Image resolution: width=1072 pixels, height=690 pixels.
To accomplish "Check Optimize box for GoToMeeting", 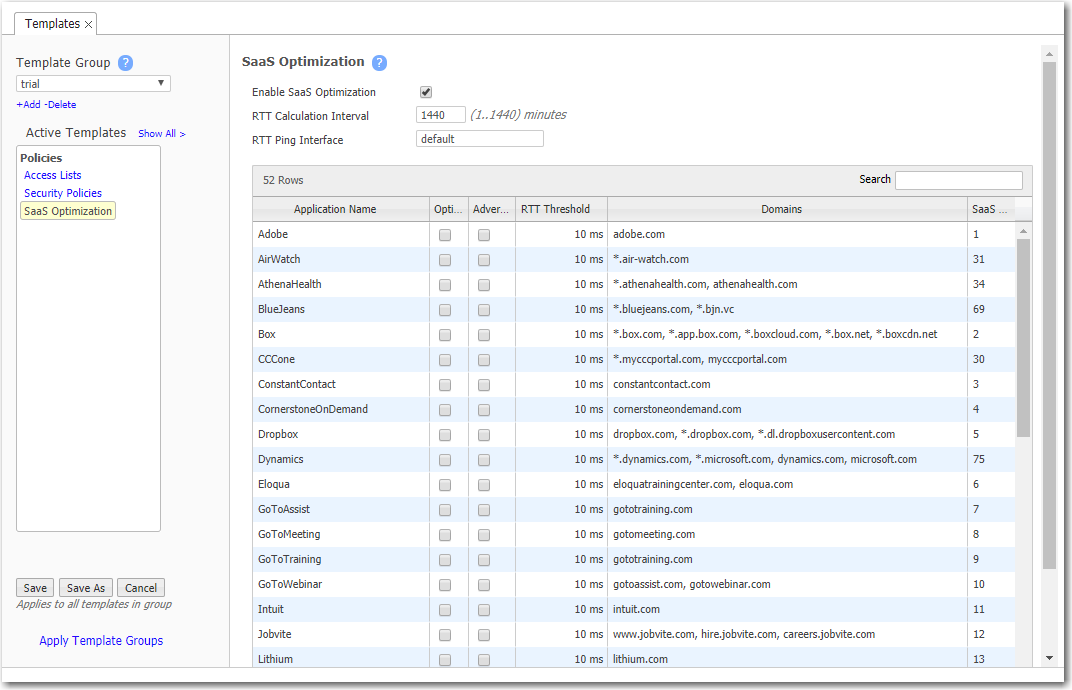I will click(445, 535).
